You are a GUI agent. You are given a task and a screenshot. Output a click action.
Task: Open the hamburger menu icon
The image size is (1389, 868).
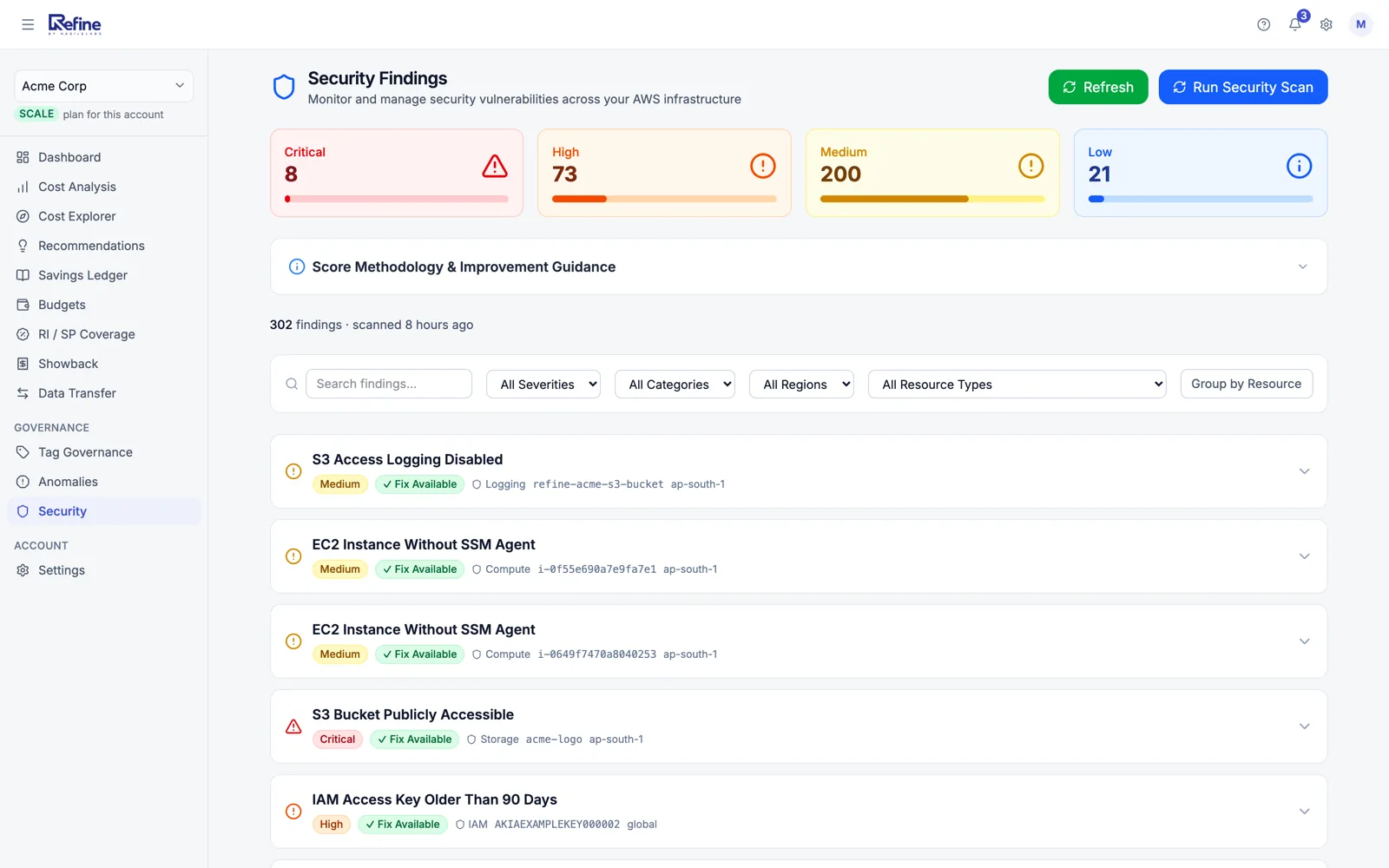(x=28, y=24)
